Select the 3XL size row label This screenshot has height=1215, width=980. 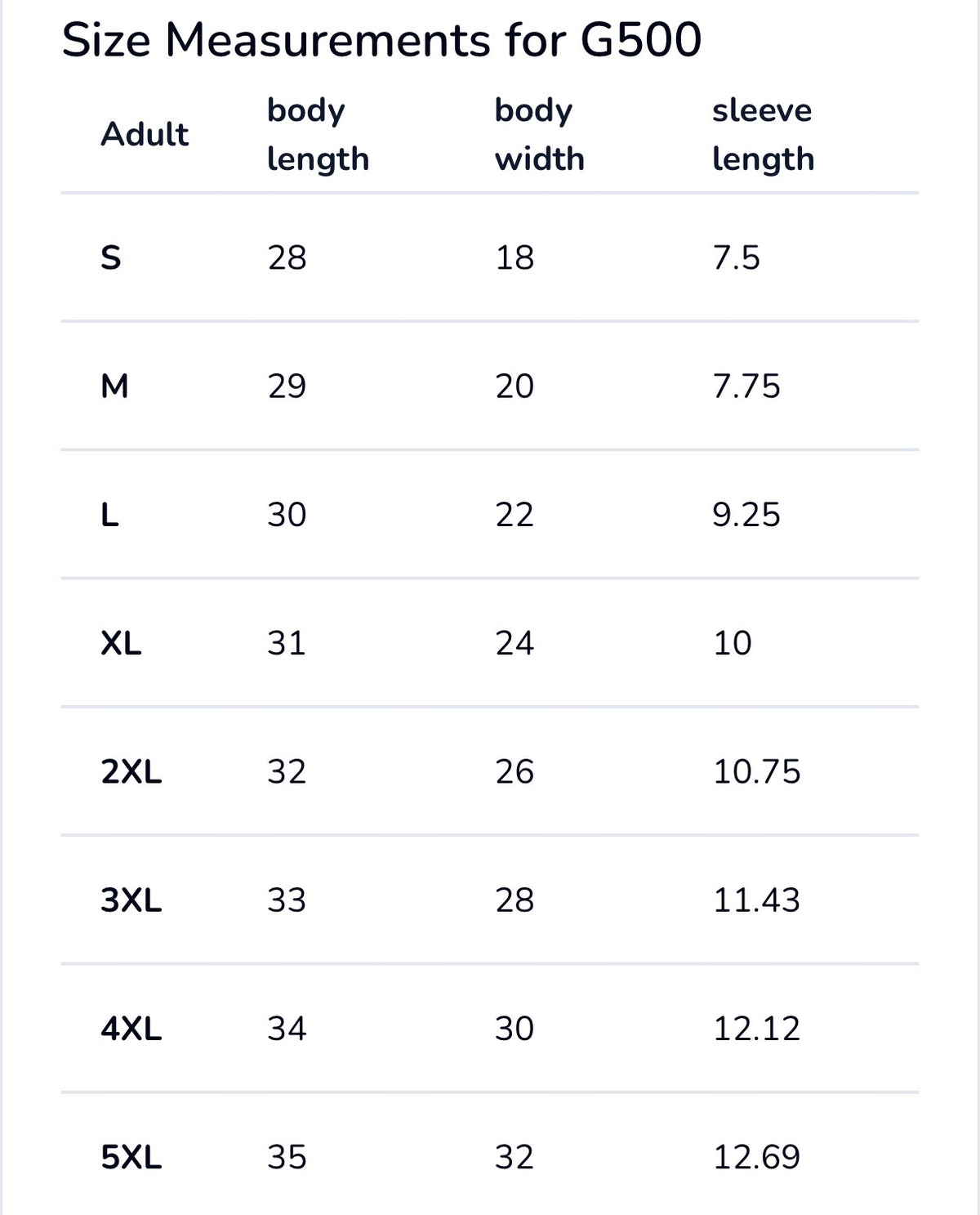[x=131, y=900]
